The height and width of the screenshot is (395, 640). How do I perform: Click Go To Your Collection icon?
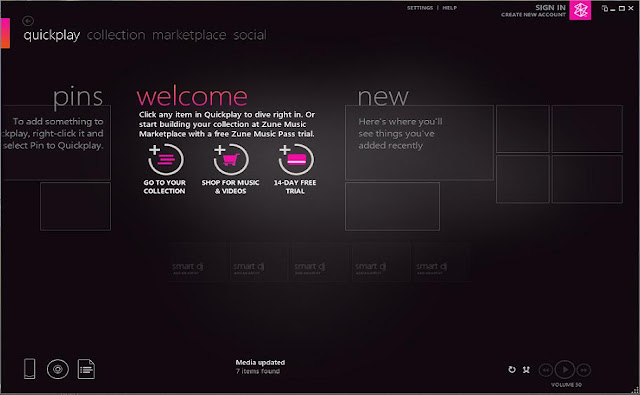165,160
